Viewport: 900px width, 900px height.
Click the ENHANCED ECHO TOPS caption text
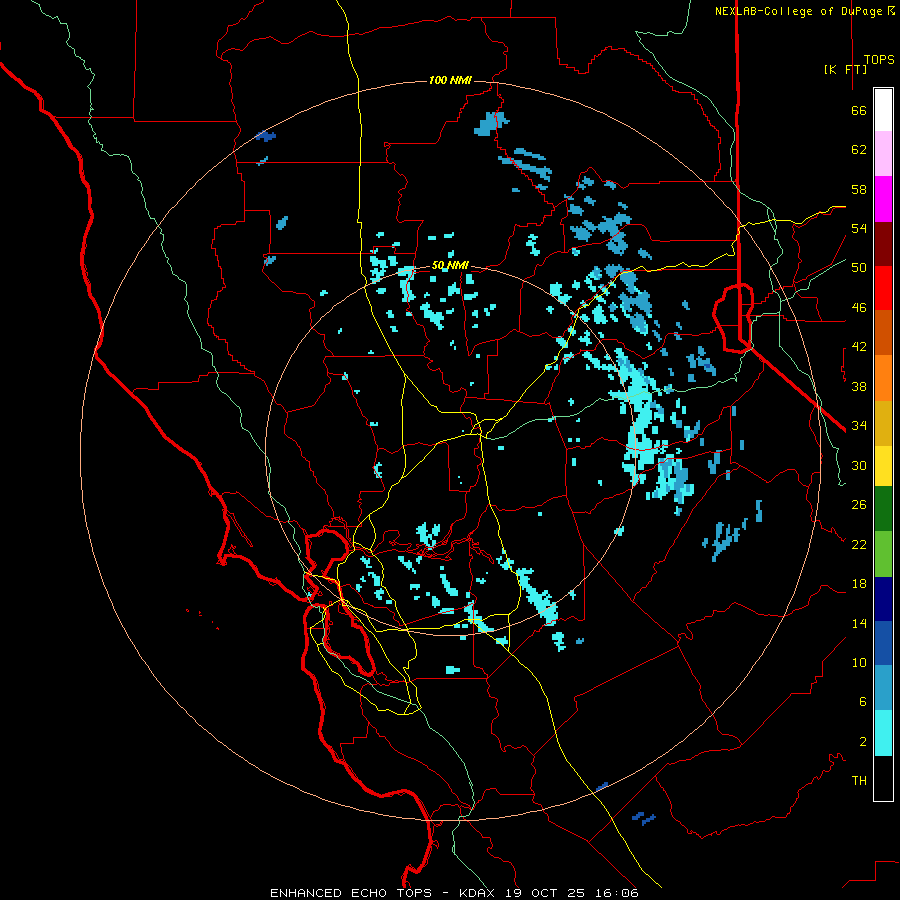[350, 893]
